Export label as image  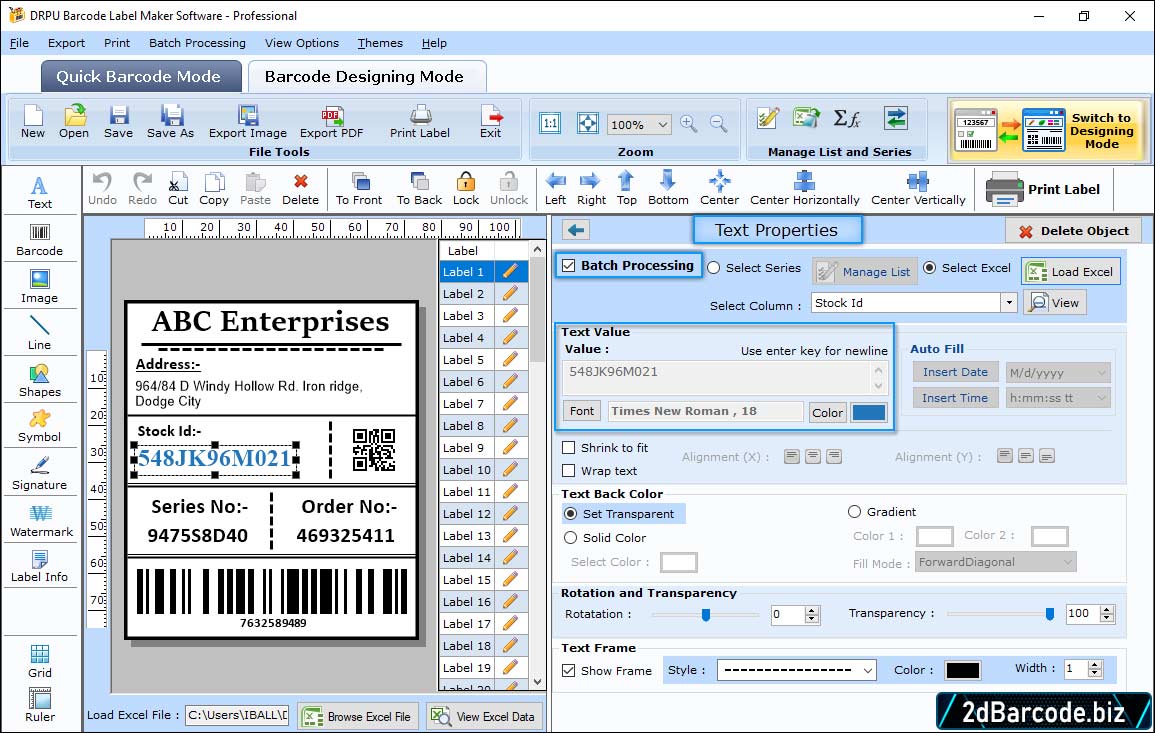(248, 122)
